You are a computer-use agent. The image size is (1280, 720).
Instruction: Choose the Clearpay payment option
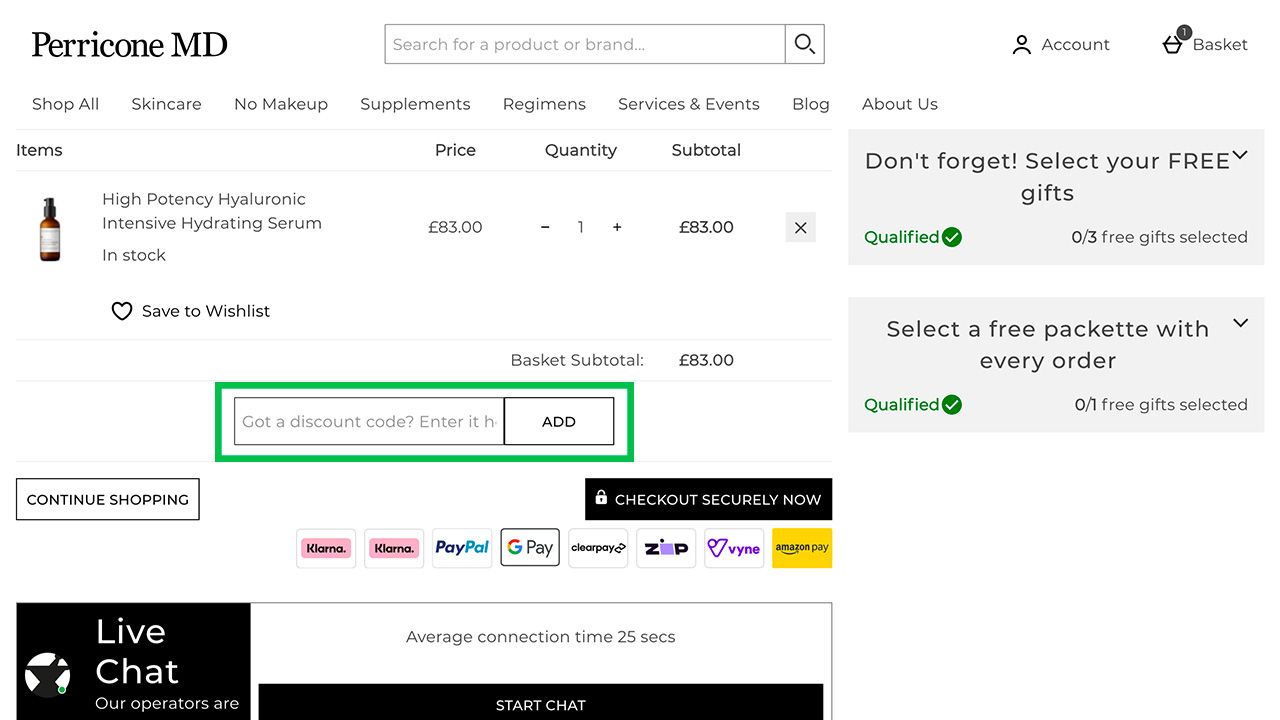(598, 548)
